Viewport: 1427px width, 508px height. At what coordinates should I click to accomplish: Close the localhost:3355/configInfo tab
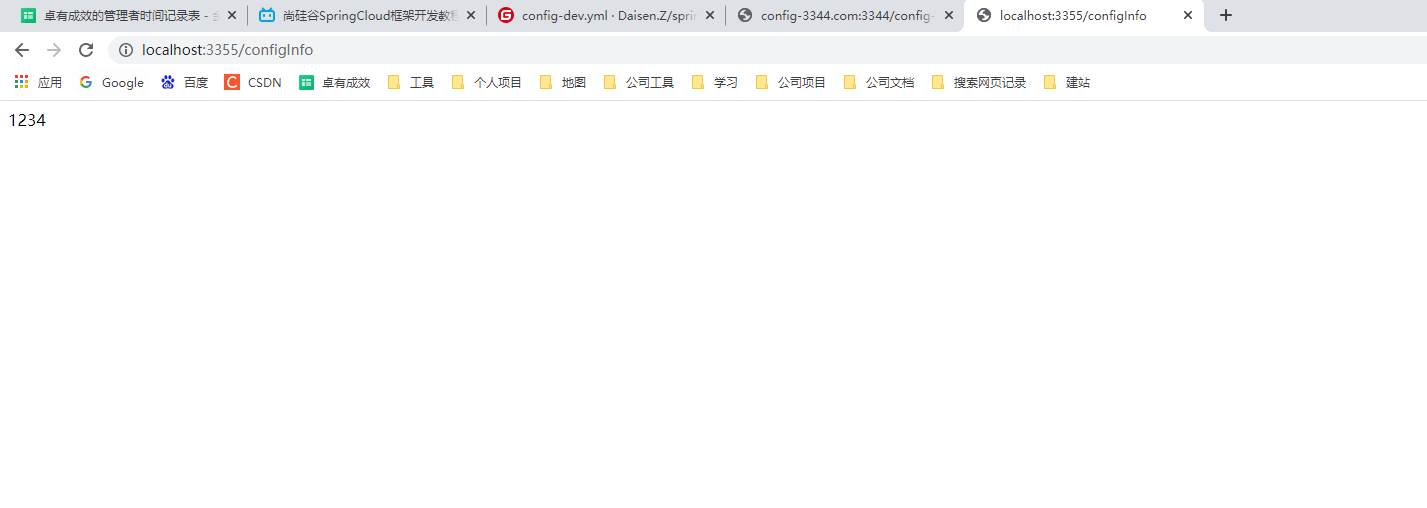tap(1188, 15)
